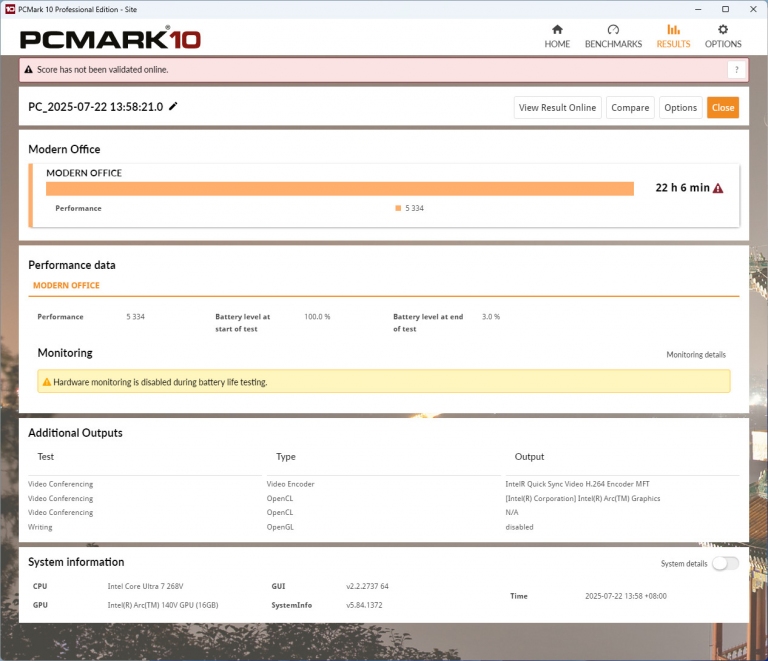
Task: Click the Compare button
Action: pyautogui.click(x=630, y=108)
